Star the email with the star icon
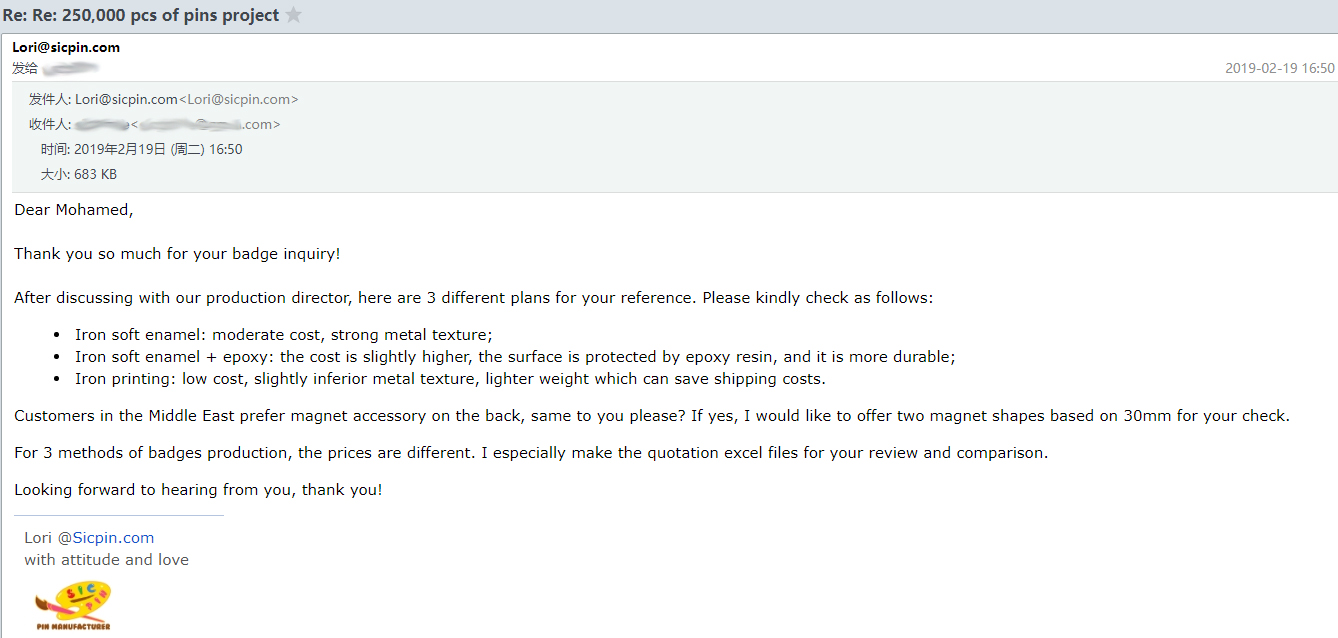 tap(293, 15)
